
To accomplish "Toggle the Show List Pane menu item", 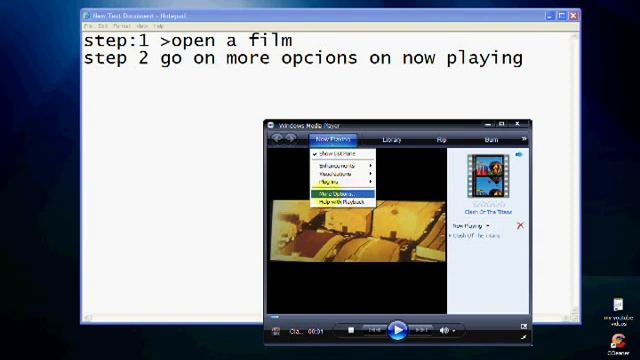I will (x=343, y=154).
